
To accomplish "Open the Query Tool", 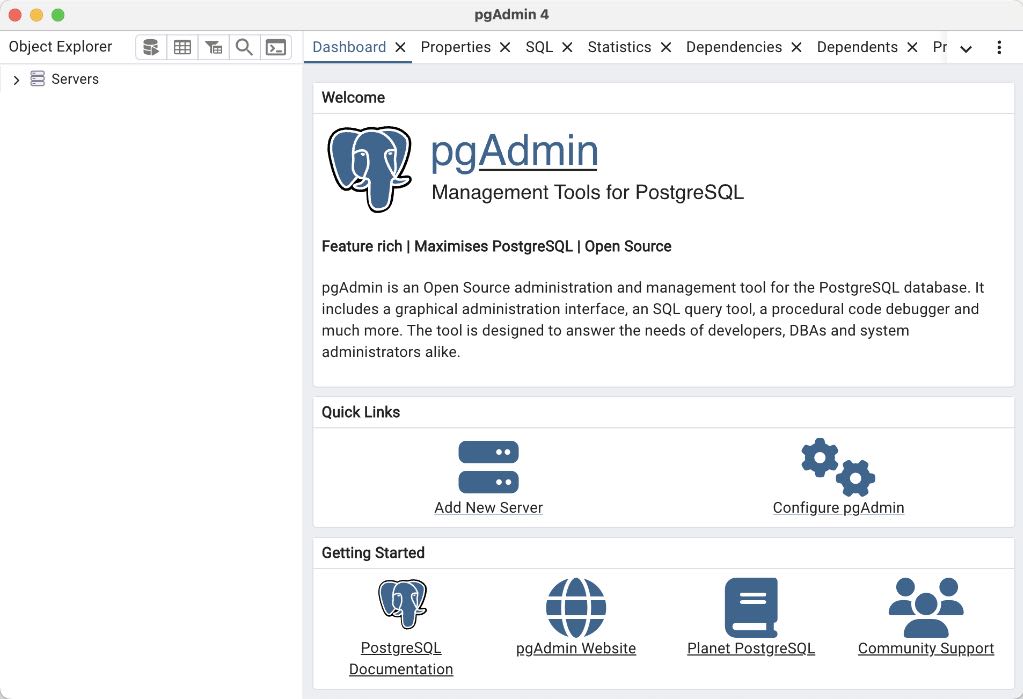I will click(x=149, y=46).
